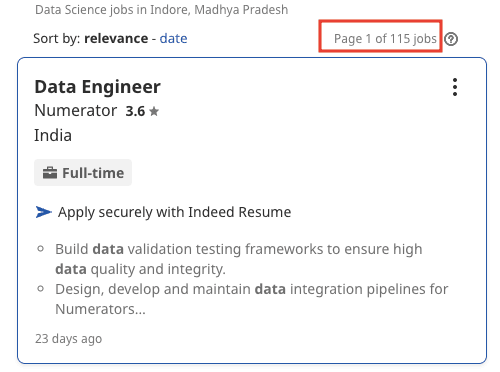Open the help icon beside job count
Viewport: 500px width, 372px height.
[451, 39]
